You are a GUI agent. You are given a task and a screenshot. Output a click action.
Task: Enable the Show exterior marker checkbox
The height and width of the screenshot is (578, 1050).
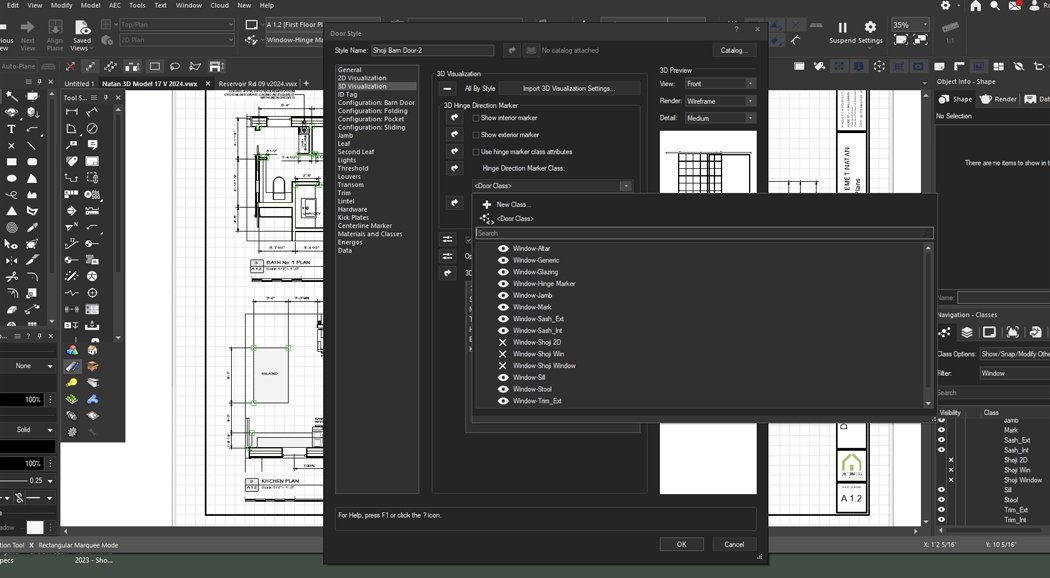pyautogui.click(x=477, y=134)
